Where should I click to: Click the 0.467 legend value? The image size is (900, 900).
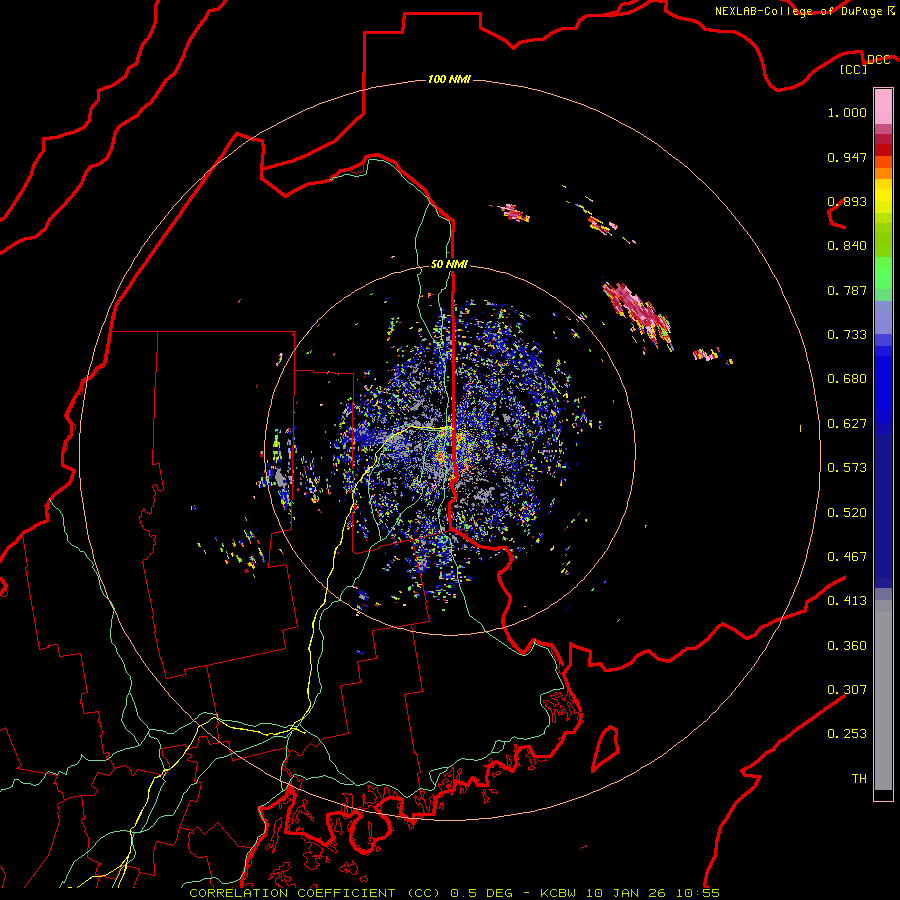coord(847,557)
